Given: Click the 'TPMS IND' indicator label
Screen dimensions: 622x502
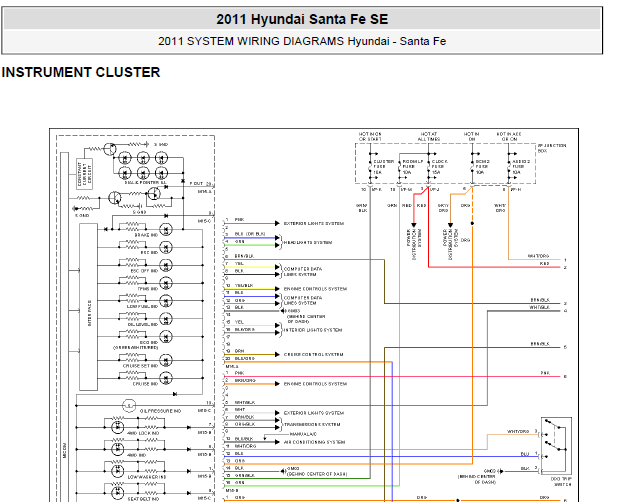Looking at the screenshot, I should [x=148, y=289].
